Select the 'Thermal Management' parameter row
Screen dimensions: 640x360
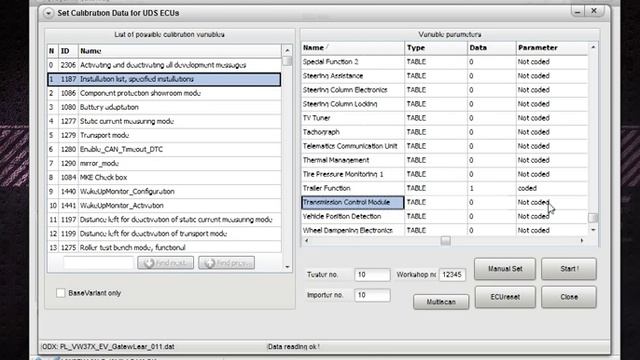tap(444, 160)
